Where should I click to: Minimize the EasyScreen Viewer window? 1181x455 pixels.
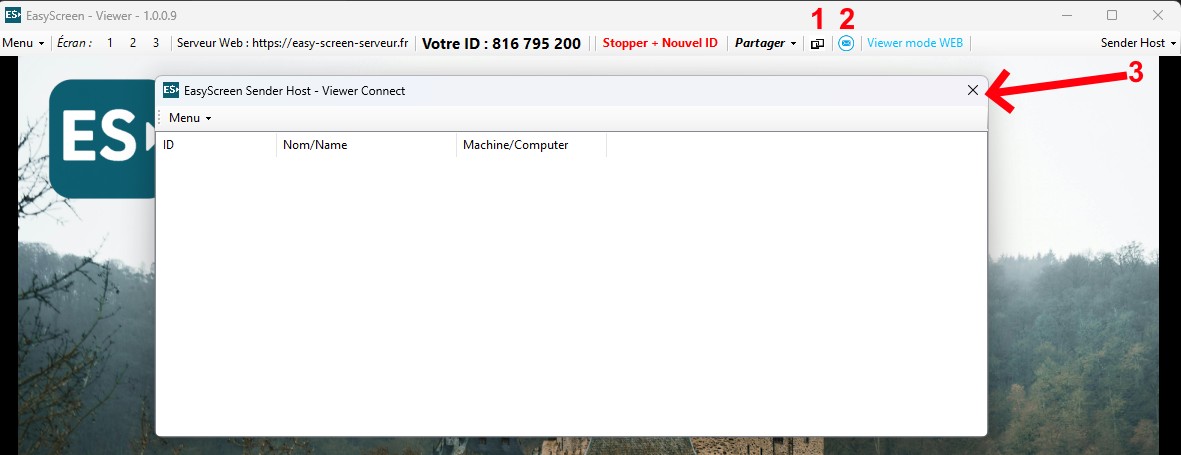(1067, 15)
